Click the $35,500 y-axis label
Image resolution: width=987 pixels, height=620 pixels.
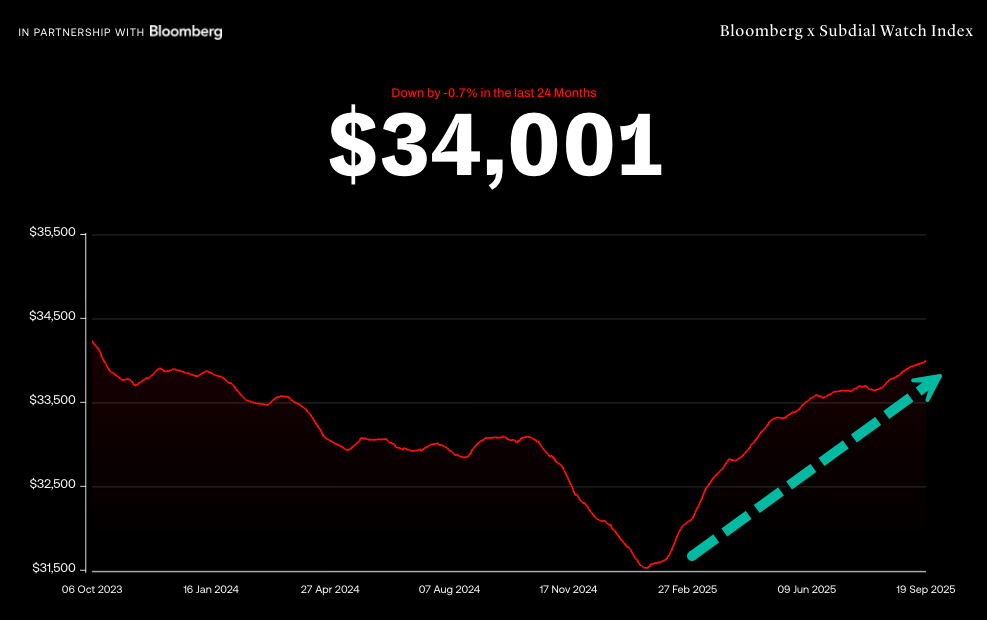[x=53, y=233]
